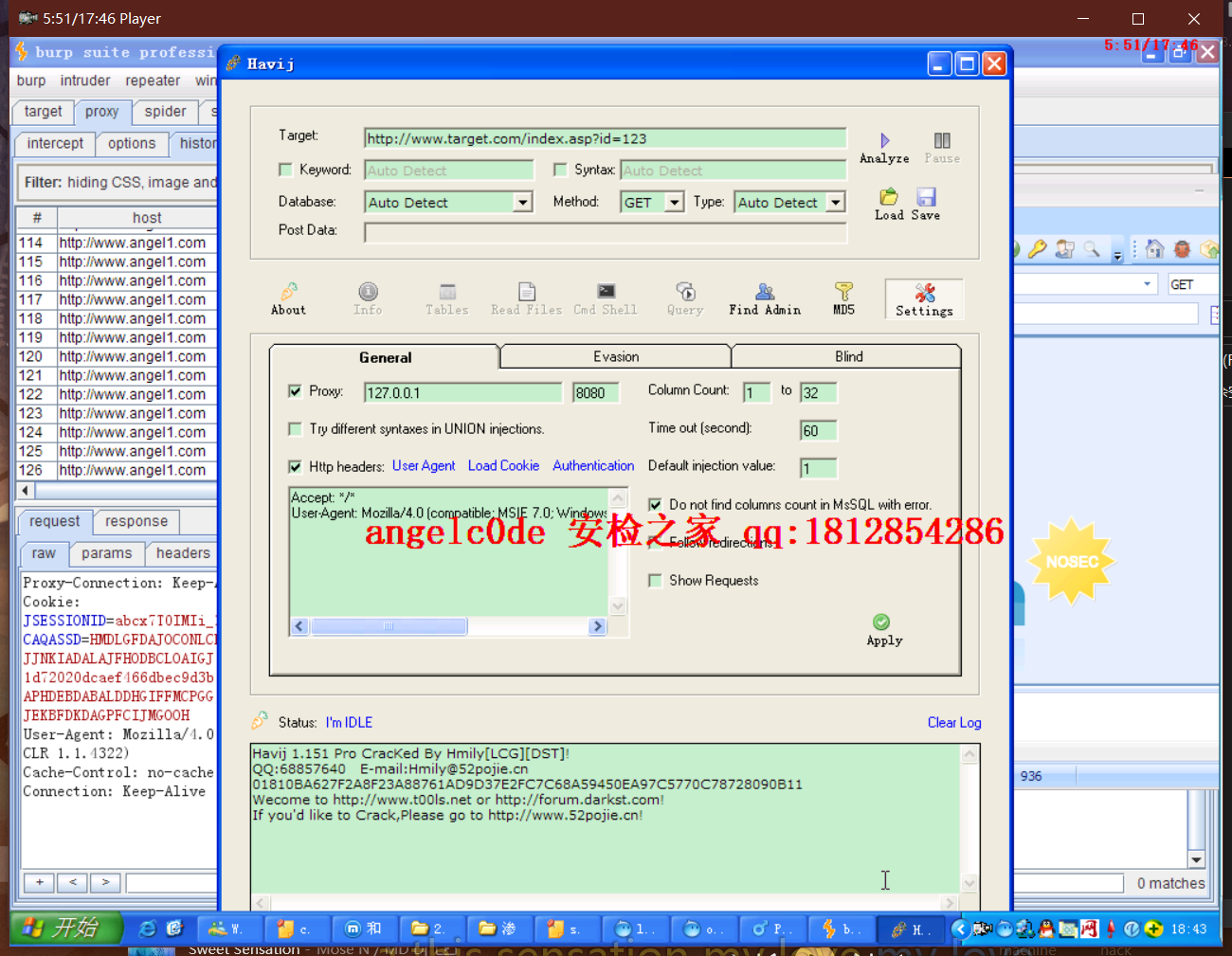Screen dimensions: 1232x956
Task: Toggle the Keyword checkbox
Action: pyautogui.click(x=285, y=170)
